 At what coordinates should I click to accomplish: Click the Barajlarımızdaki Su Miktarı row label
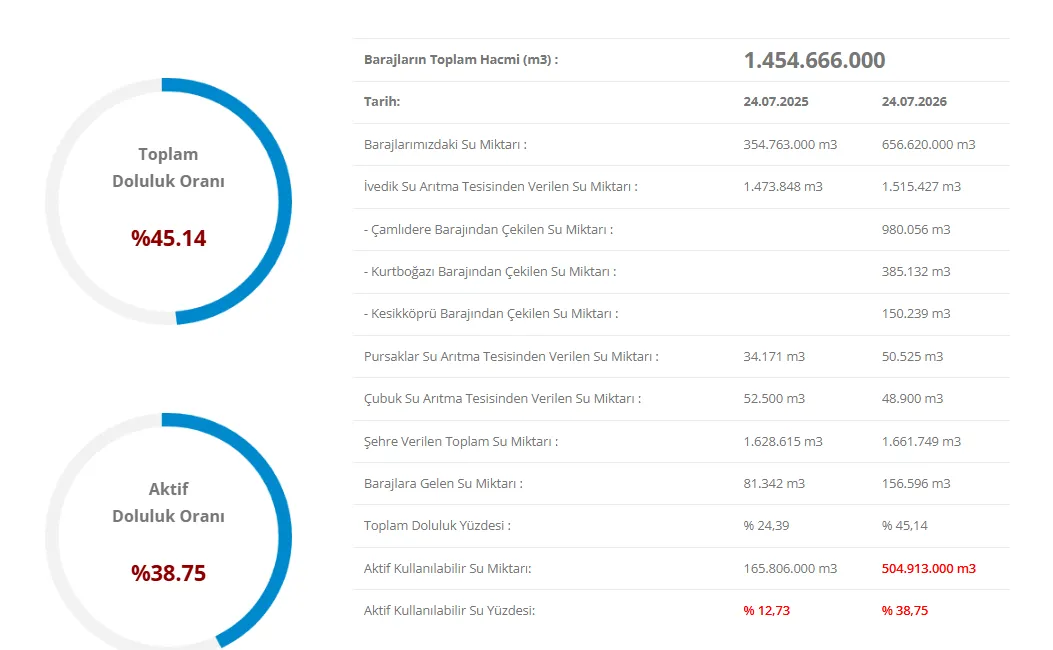pyautogui.click(x=445, y=144)
